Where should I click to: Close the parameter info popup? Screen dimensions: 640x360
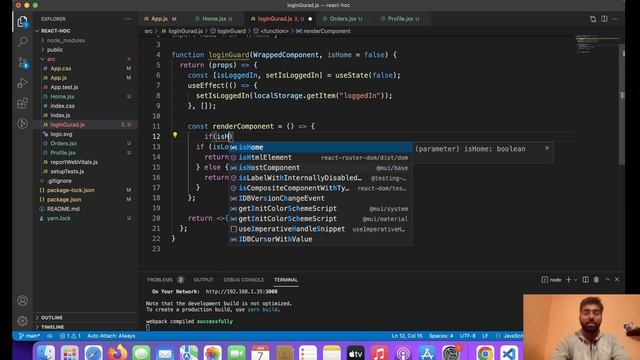[547, 148]
